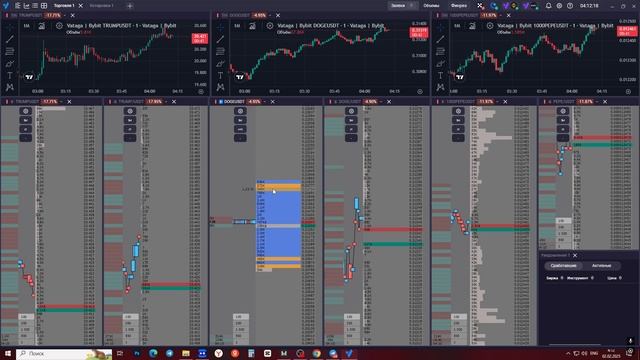Open Microsoft Edge from taskbar

pos(153,353)
